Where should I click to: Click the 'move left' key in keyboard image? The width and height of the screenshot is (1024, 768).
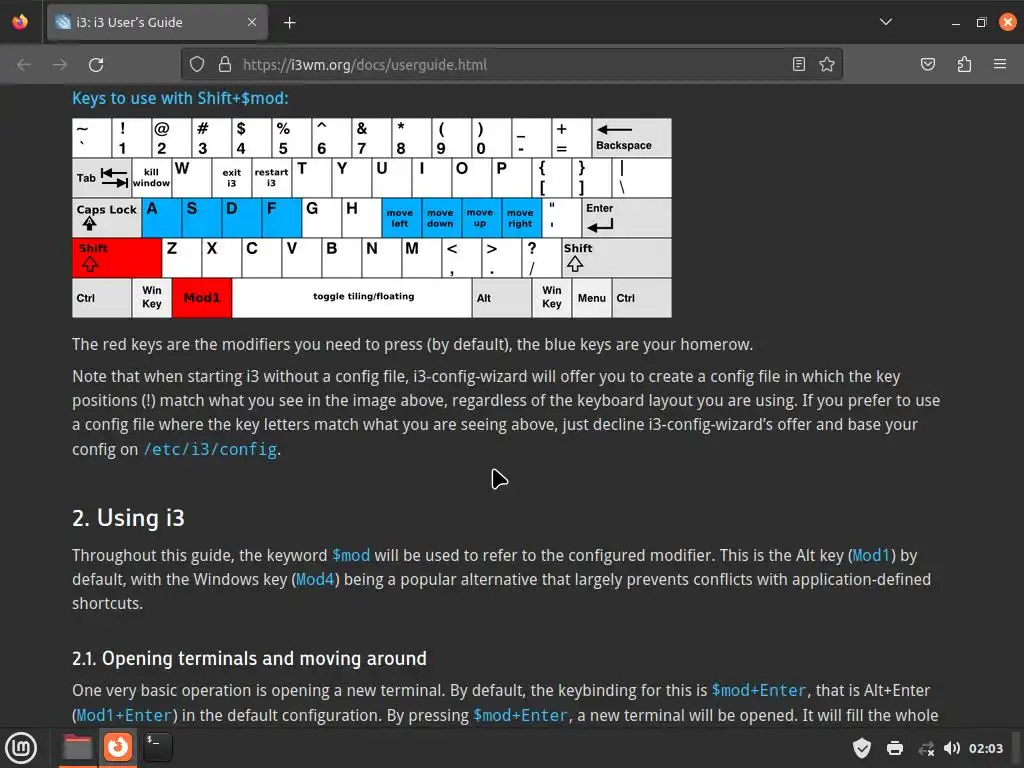(400, 218)
